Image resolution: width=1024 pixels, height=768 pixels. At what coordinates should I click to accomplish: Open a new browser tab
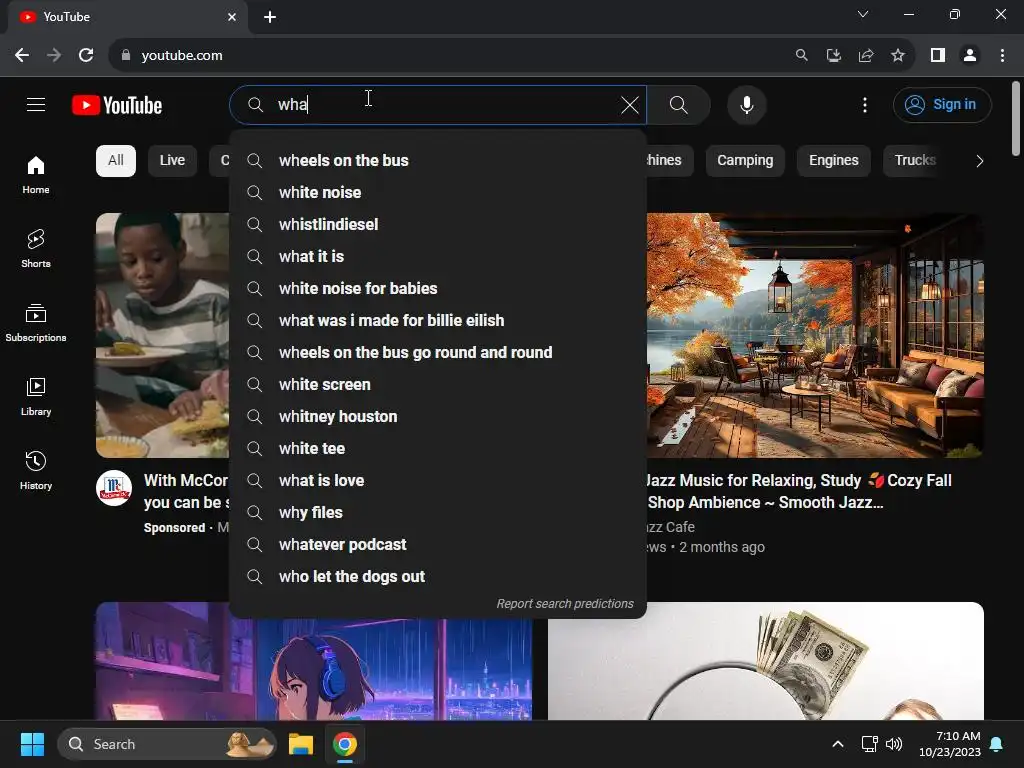tap(270, 17)
